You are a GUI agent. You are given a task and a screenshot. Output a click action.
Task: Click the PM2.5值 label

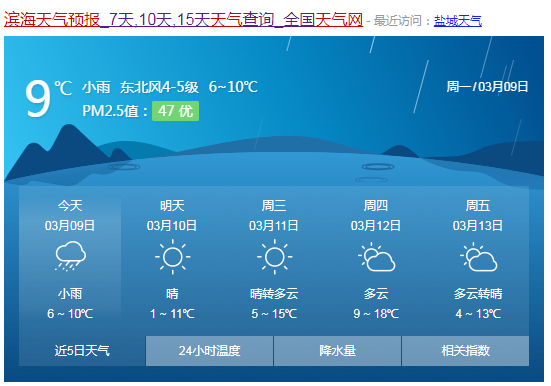click(115, 111)
